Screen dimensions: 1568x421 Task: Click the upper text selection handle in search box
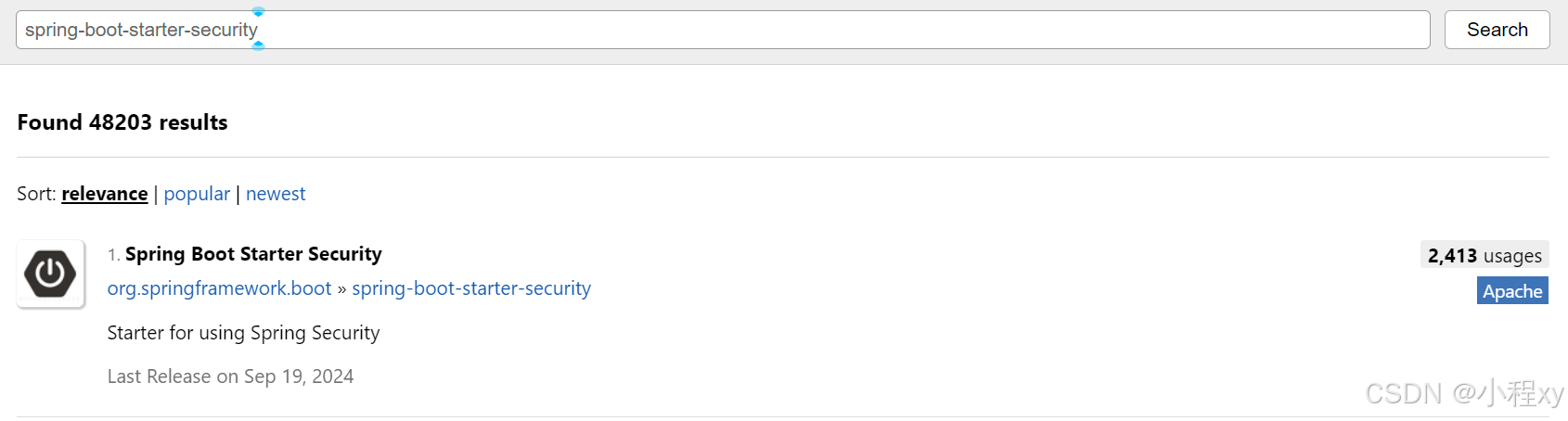259,12
